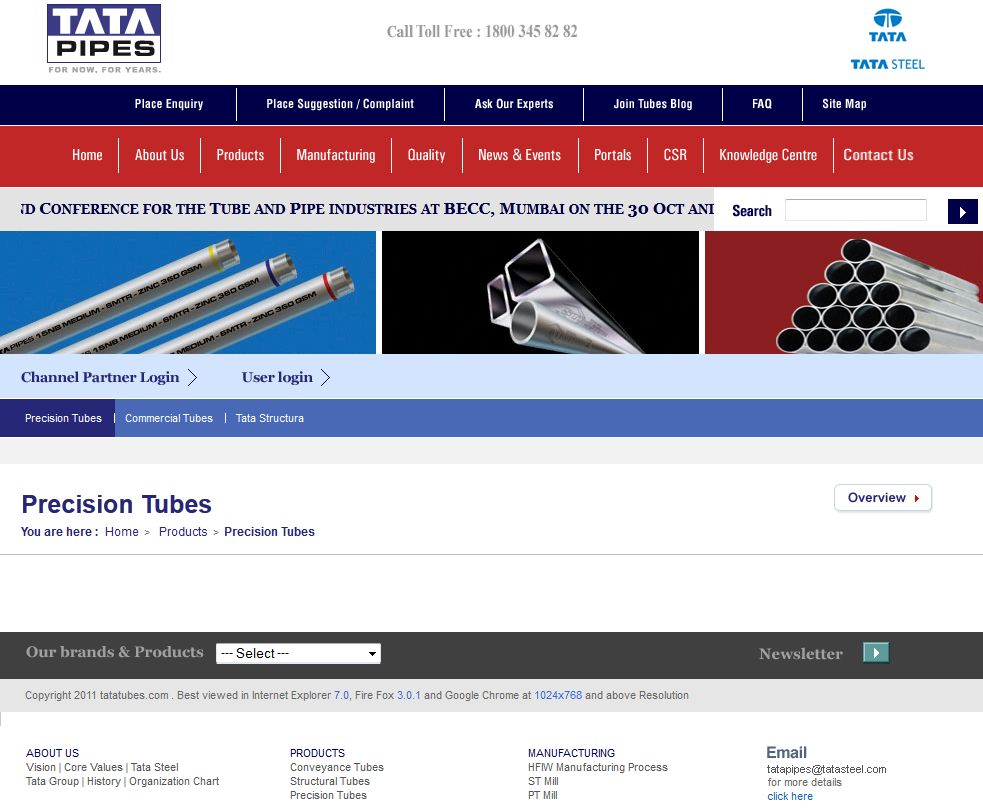Click arrow beside Channel Partner Login

tap(193, 378)
